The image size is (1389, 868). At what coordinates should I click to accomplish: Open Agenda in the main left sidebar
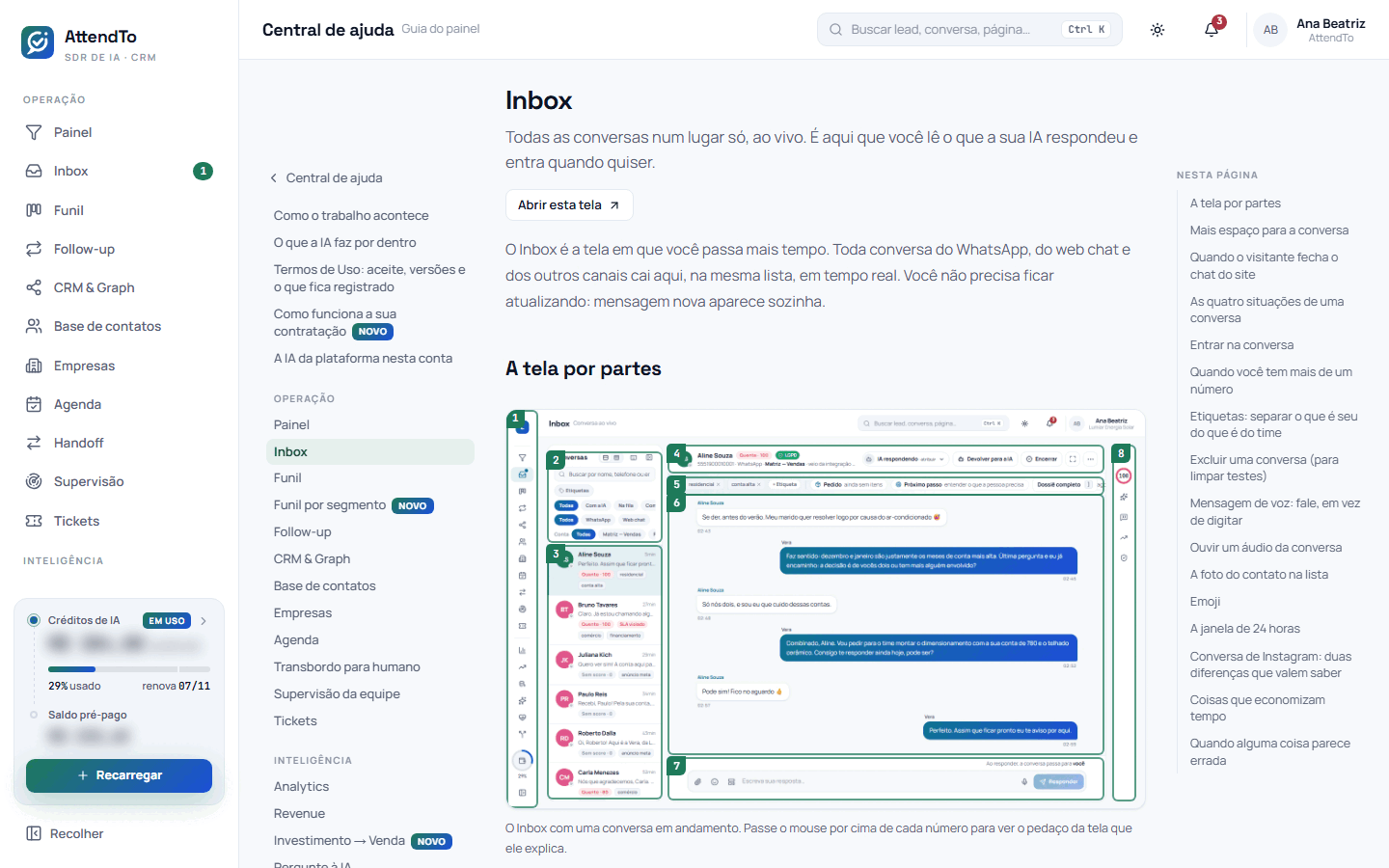click(x=120, y=404)
